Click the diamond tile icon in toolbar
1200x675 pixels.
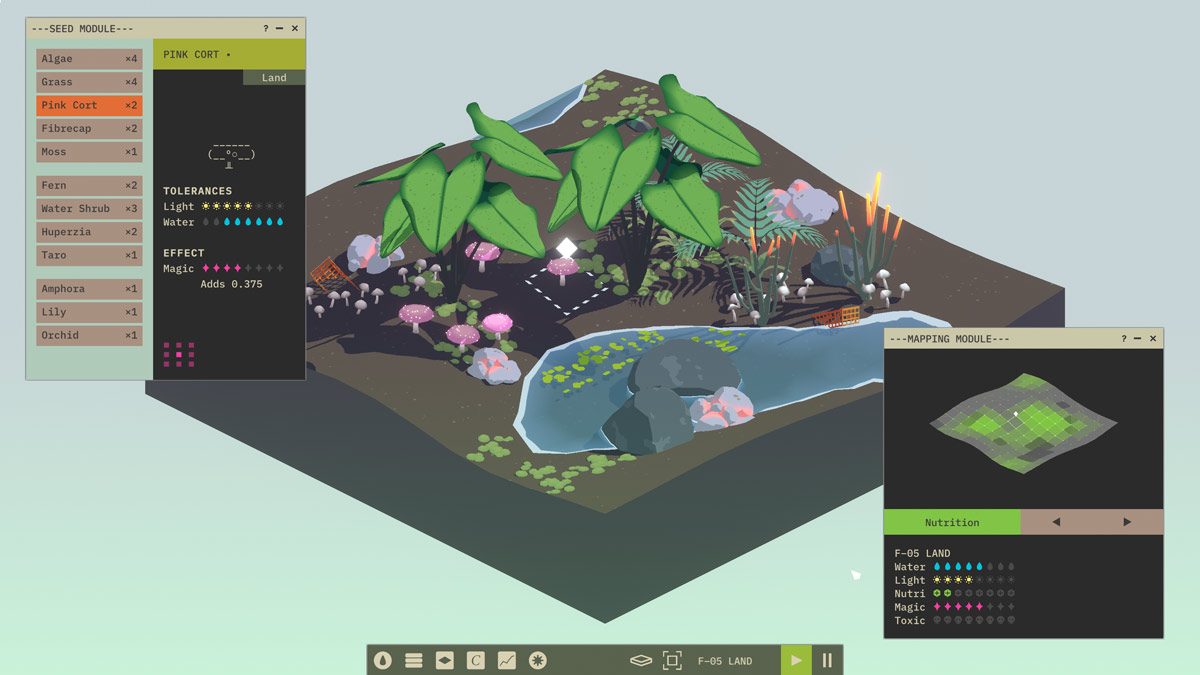click(444, 660)
